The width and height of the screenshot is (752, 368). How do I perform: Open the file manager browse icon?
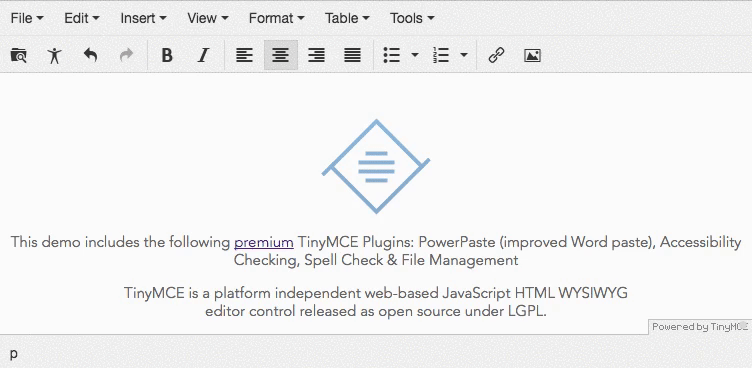(19, 56)
